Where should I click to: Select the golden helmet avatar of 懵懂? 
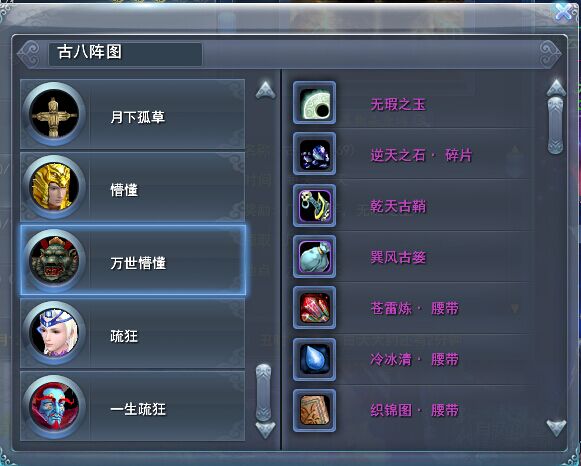point(54,187)
